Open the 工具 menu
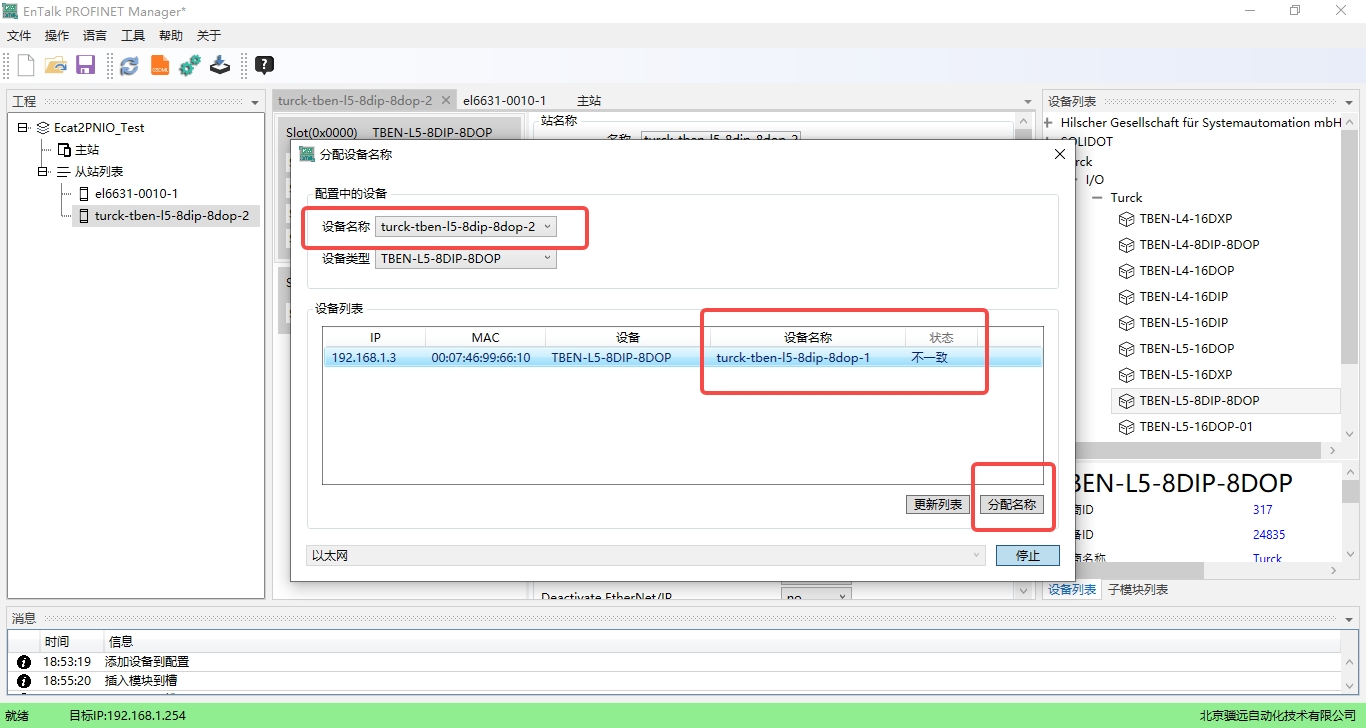The width and height of the screenshot is (1366, 728). pyautogui.click(x=133, y=36)
